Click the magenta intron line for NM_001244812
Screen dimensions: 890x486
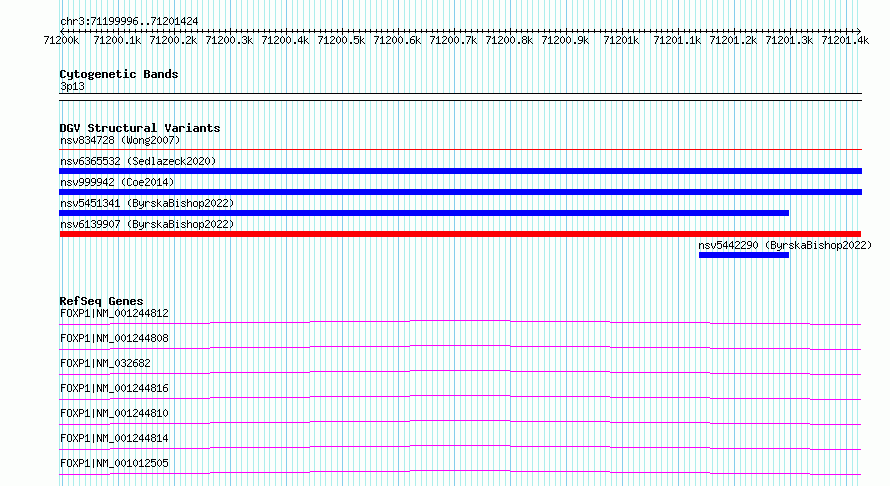460,323
